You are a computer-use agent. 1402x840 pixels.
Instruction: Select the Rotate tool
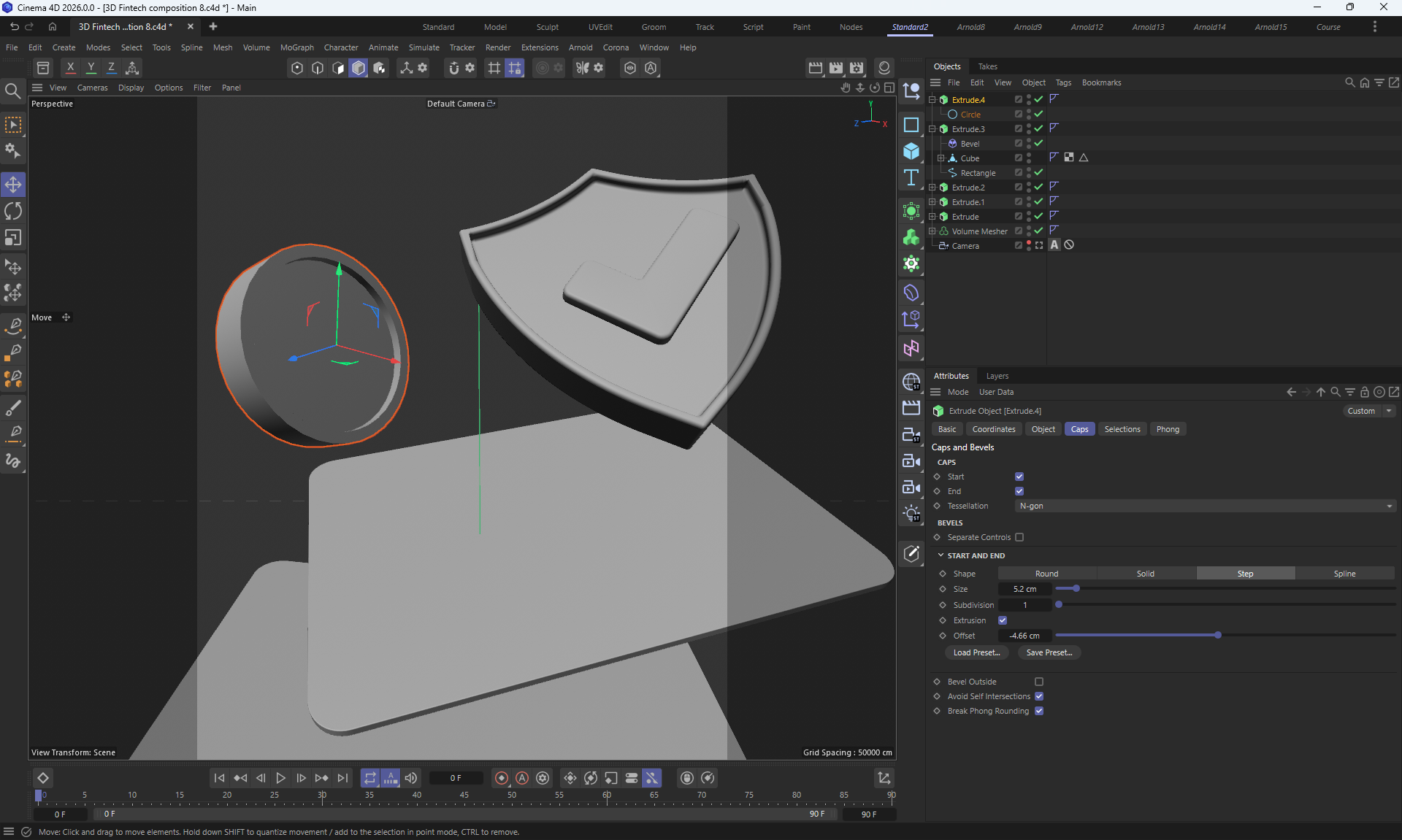(13, 211)
